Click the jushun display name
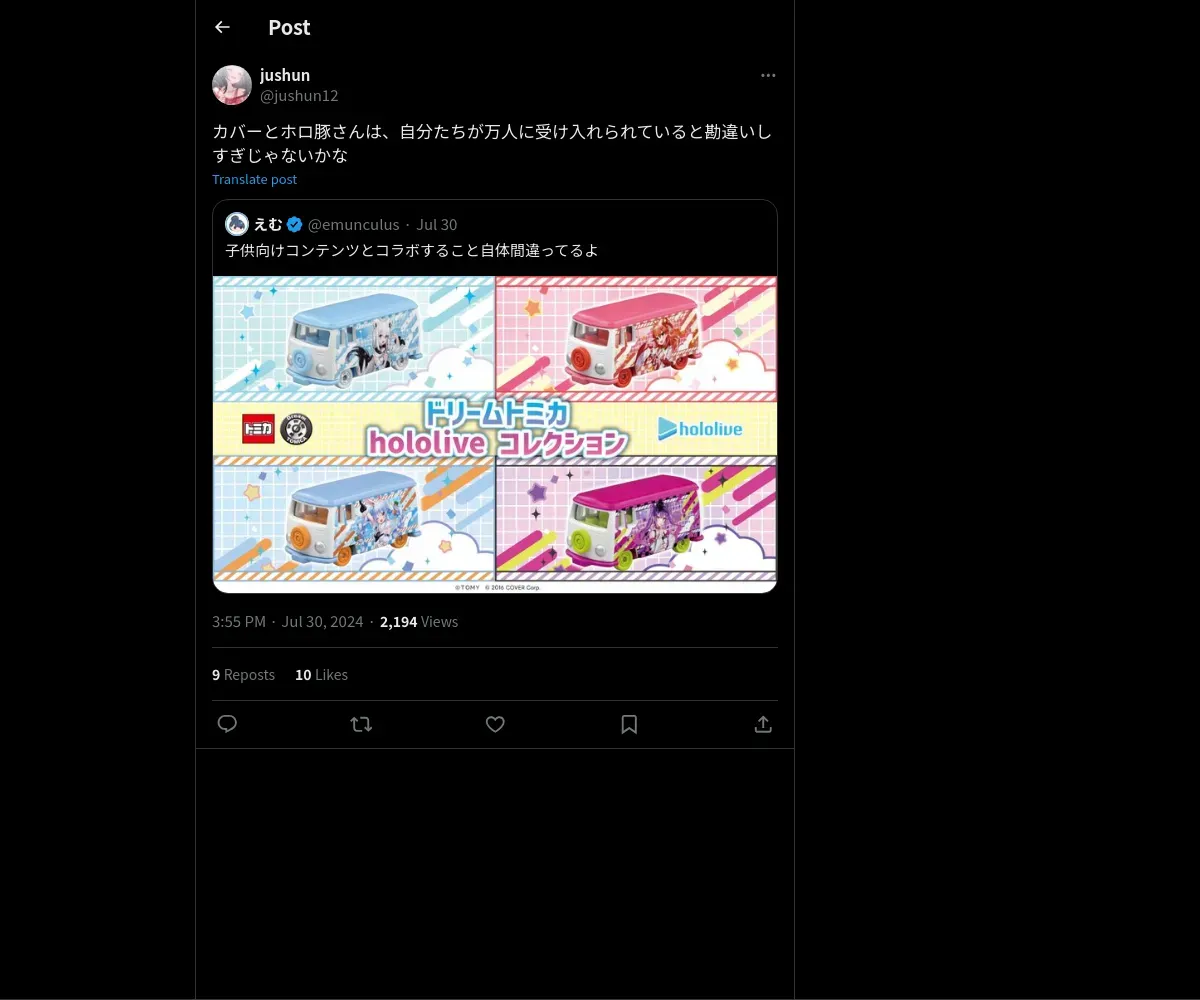The image size is (1200, 1000). [285, 75]
